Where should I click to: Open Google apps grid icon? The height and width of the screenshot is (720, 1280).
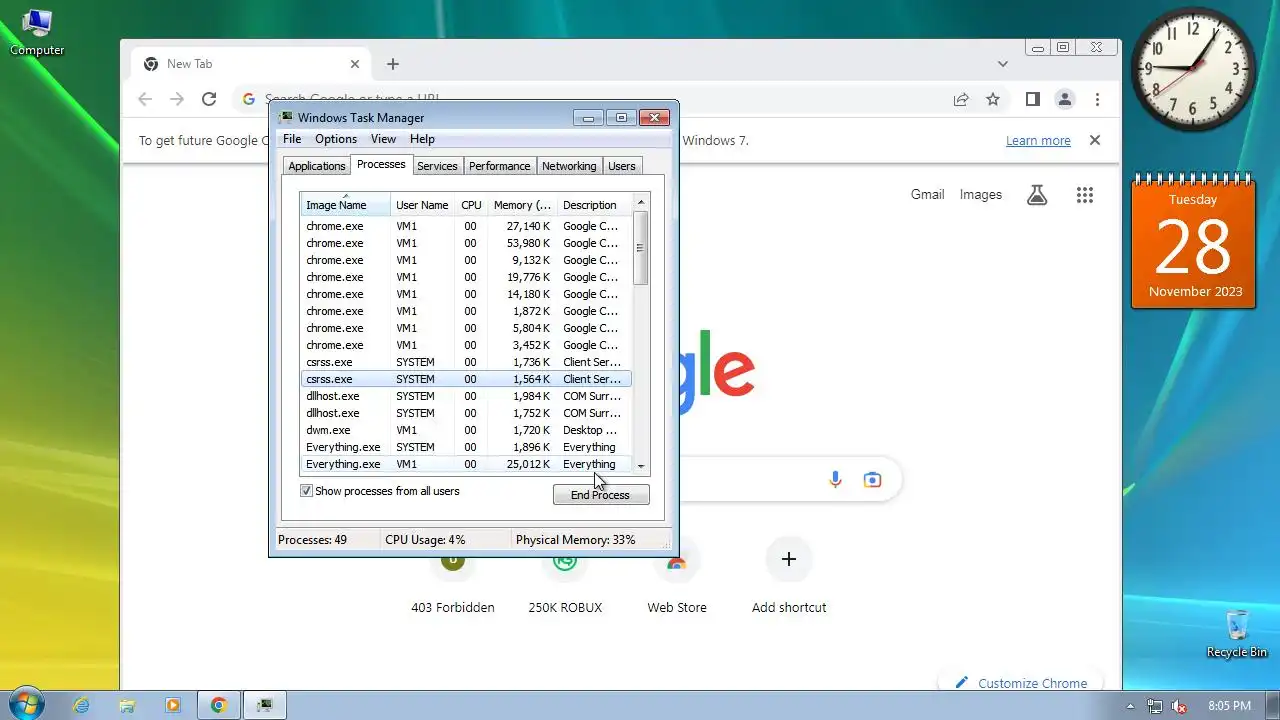[1085, 195]
